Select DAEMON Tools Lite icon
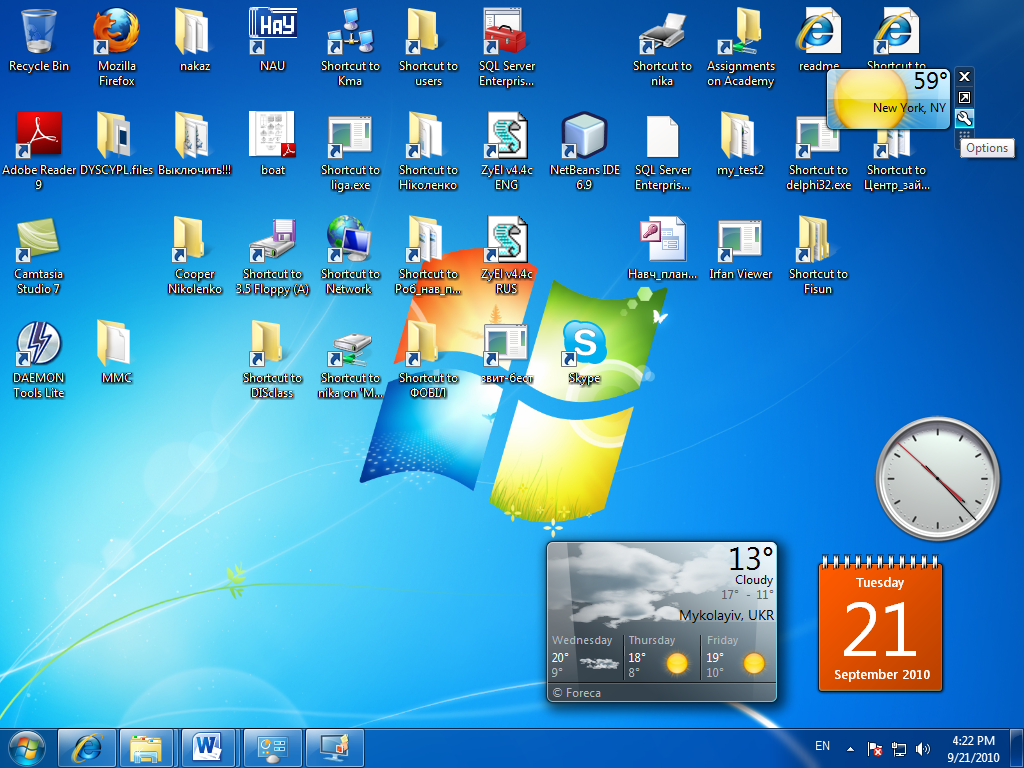The image size is (1024, 768). point(39,359)
